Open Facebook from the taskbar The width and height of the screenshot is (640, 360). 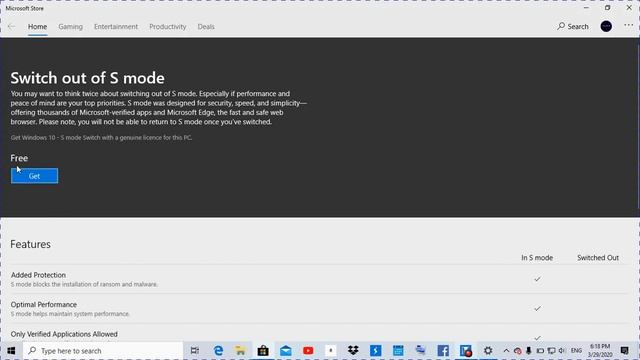click(443, 351)
